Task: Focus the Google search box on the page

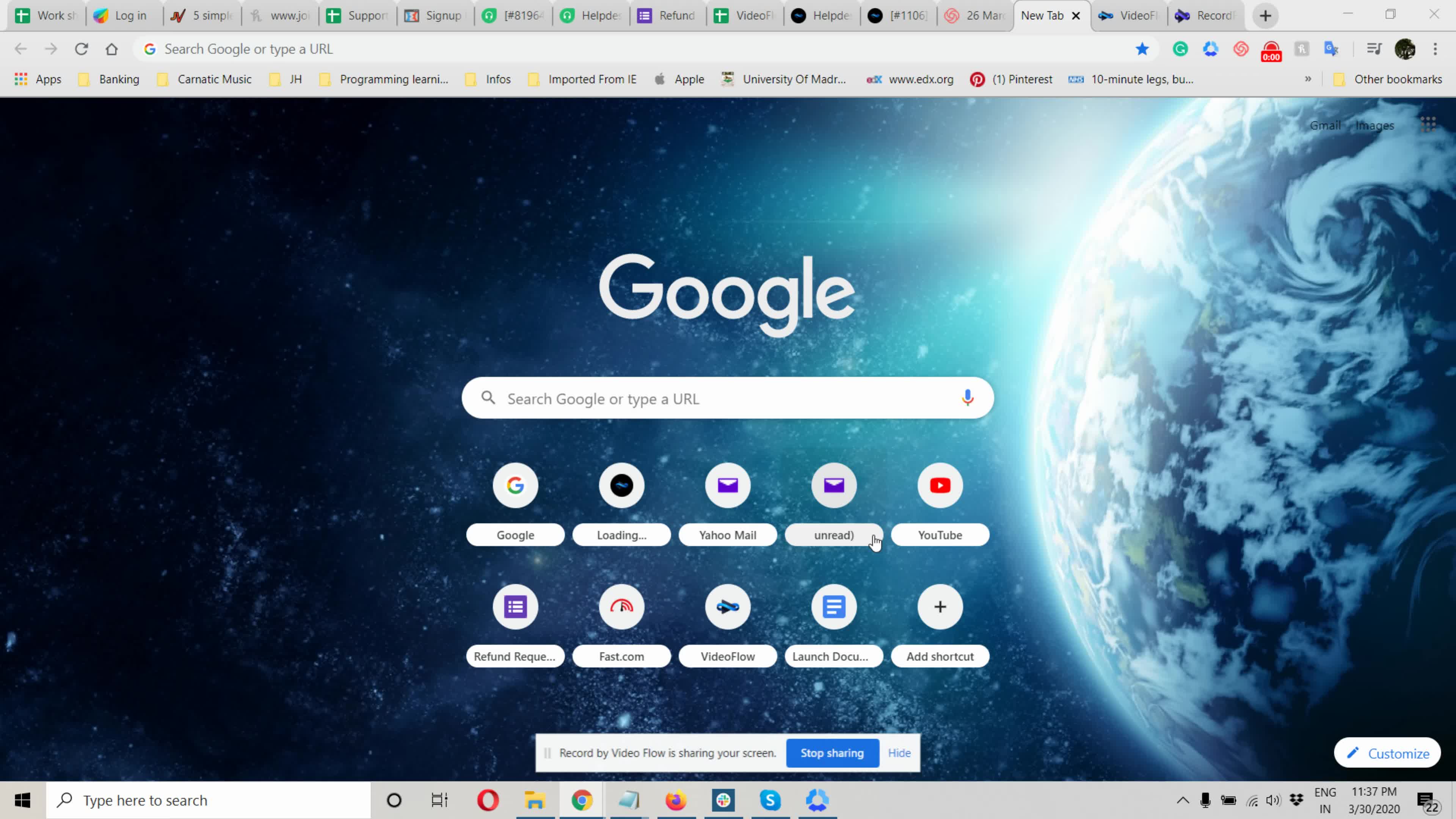Action: (728, 398)
